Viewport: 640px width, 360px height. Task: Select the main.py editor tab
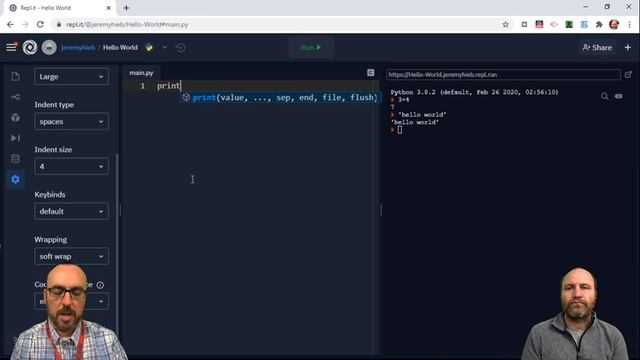click(141, 73)
